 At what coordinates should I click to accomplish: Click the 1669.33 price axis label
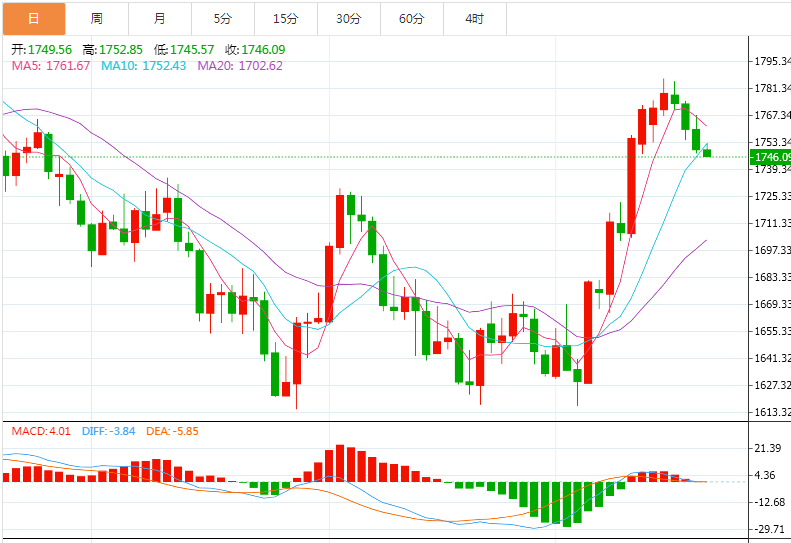(772, 304)
